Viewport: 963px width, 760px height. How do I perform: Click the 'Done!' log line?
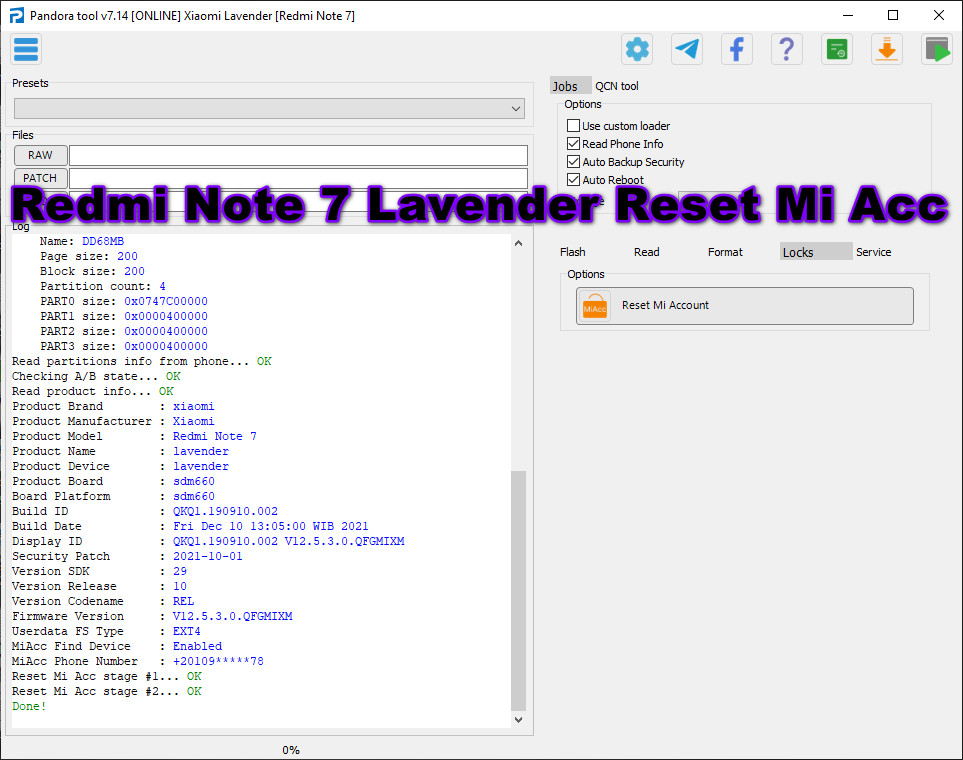coord(29,706)
